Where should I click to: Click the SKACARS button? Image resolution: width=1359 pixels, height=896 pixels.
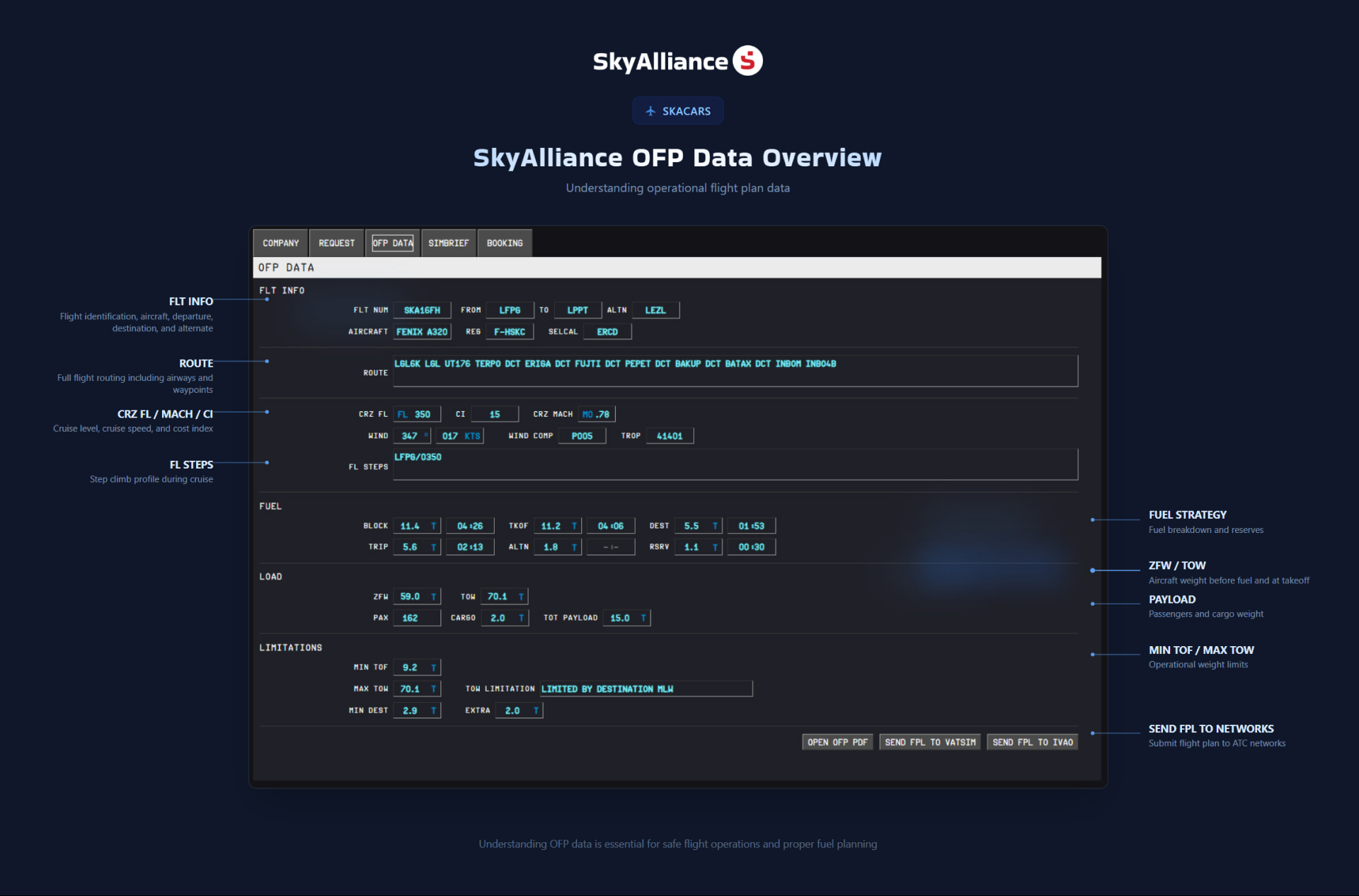click(677, 110)
